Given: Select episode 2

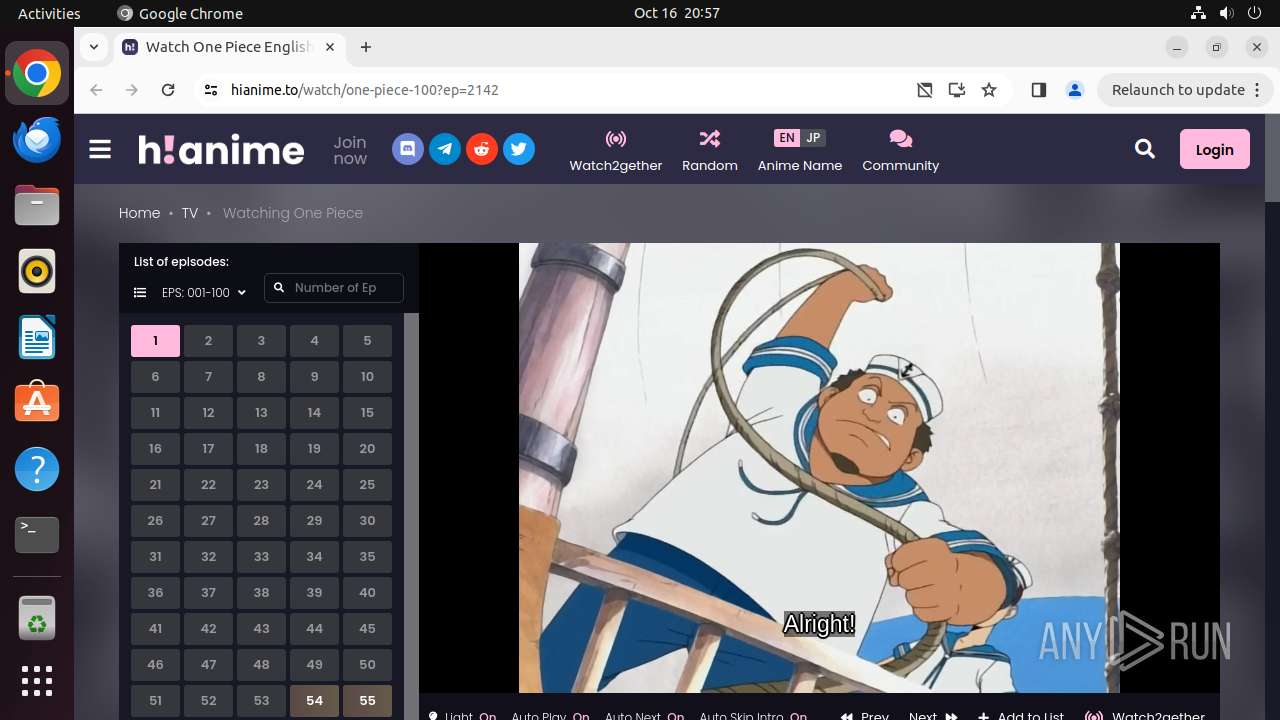Looking at the screenshot, I should coord(208,341).
